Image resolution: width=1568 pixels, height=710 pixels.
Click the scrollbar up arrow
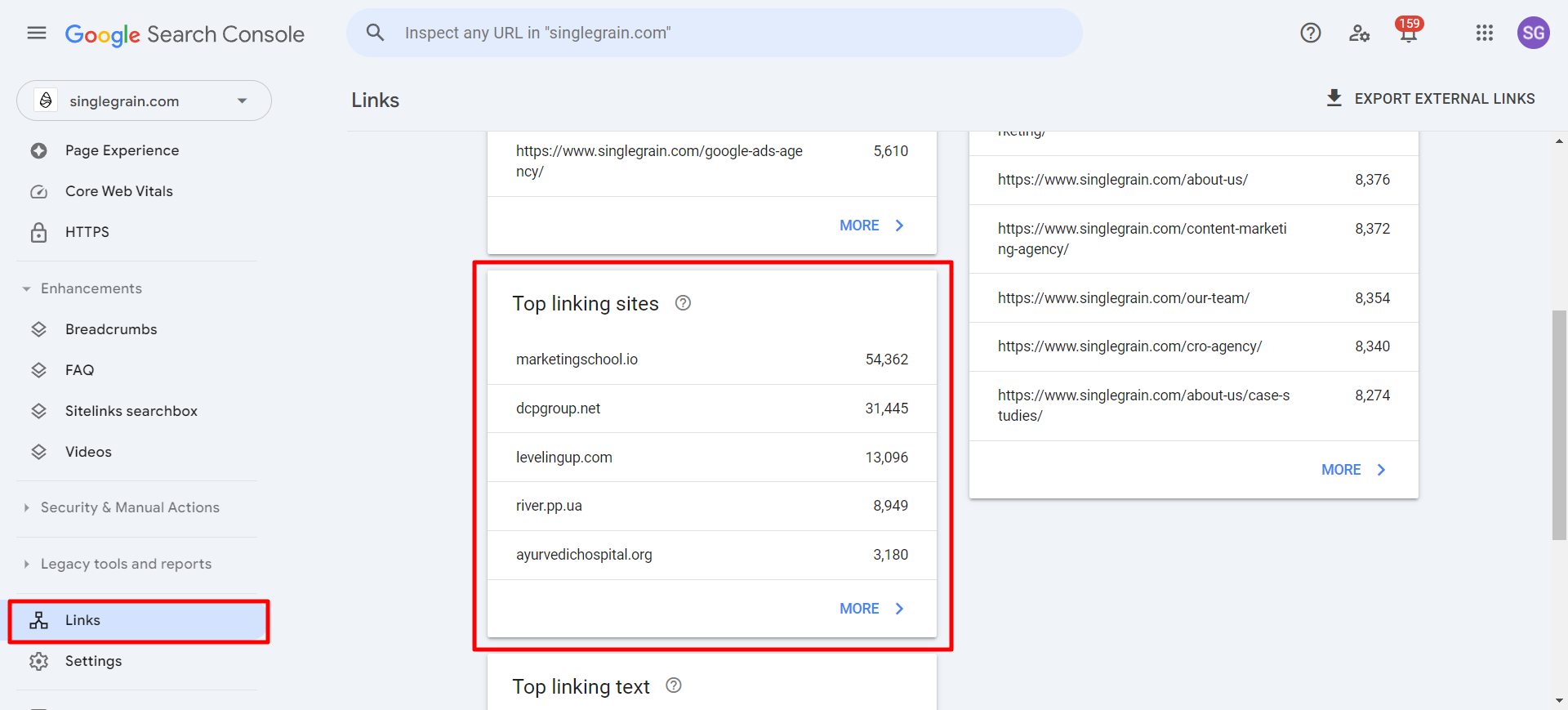click(1559, 141)
